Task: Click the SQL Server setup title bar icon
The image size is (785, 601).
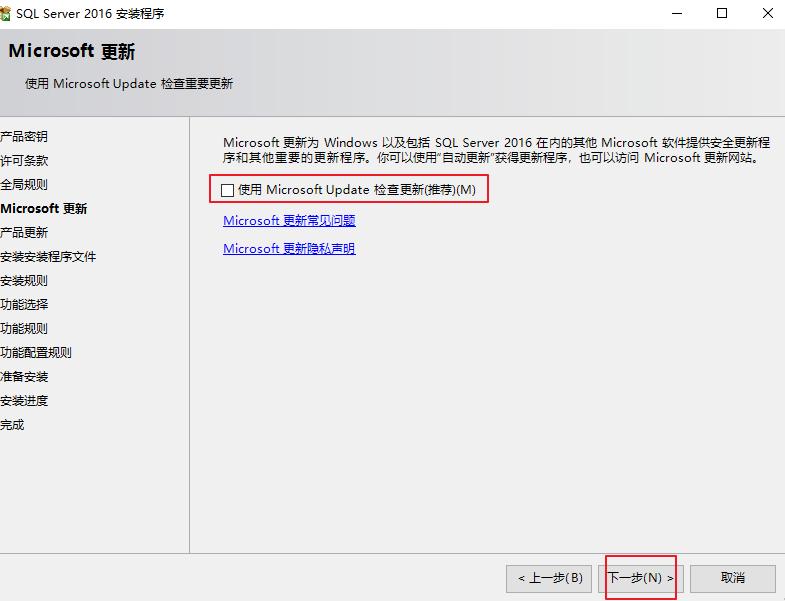Action: [5, 14]
